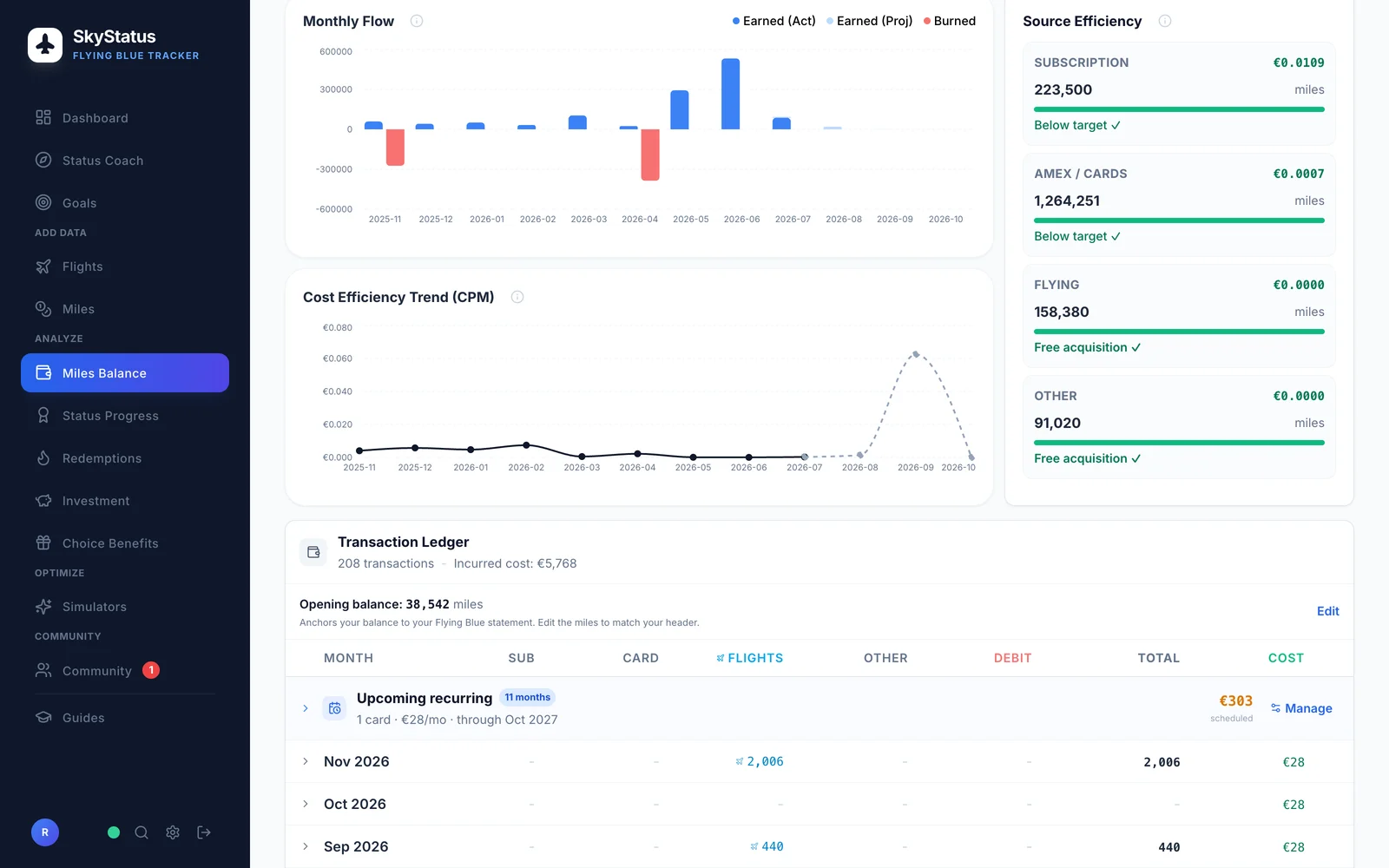Select Miles Balance in sidebar

tap(125, 373)
